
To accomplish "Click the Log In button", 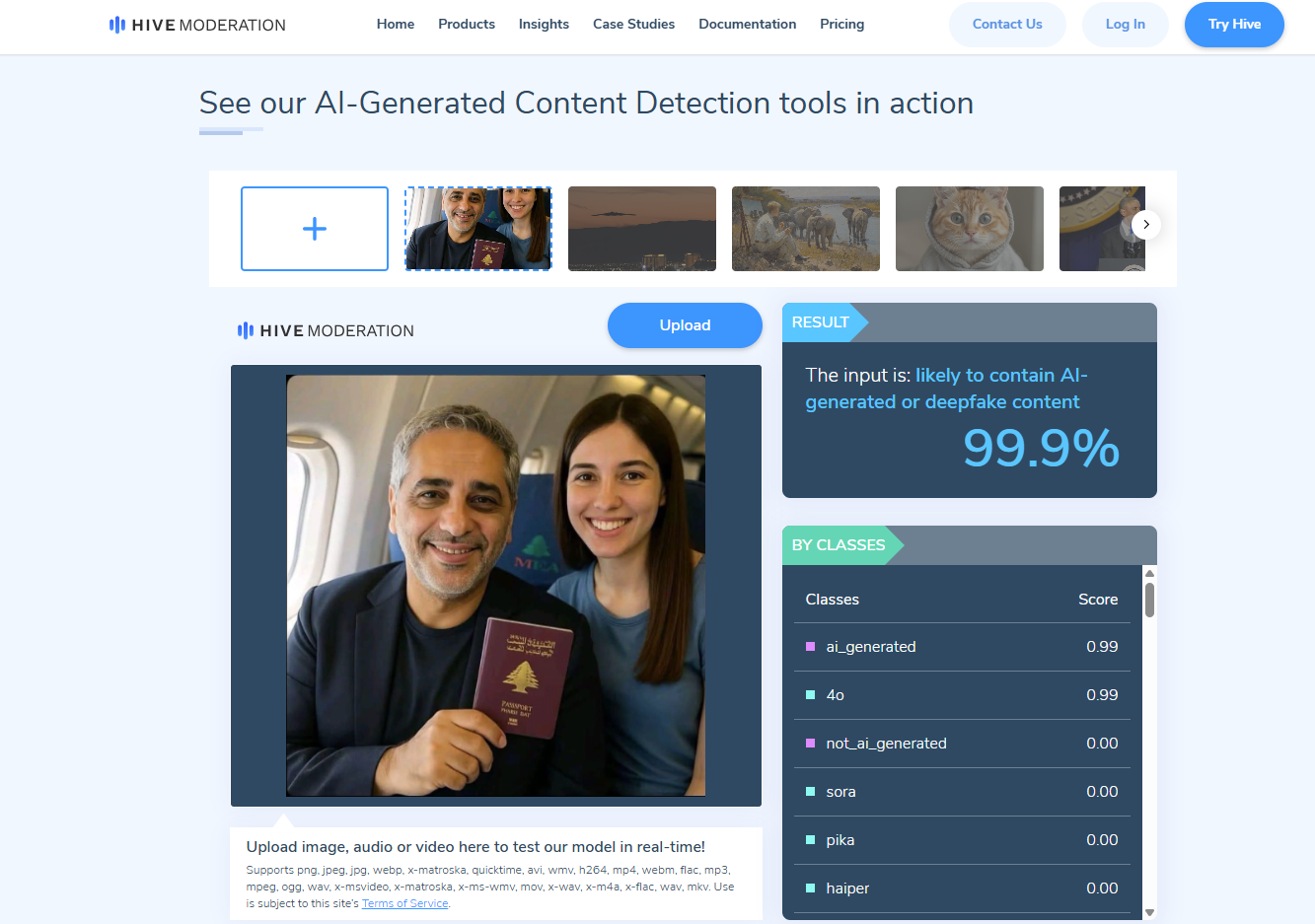I will (1125, 25).
